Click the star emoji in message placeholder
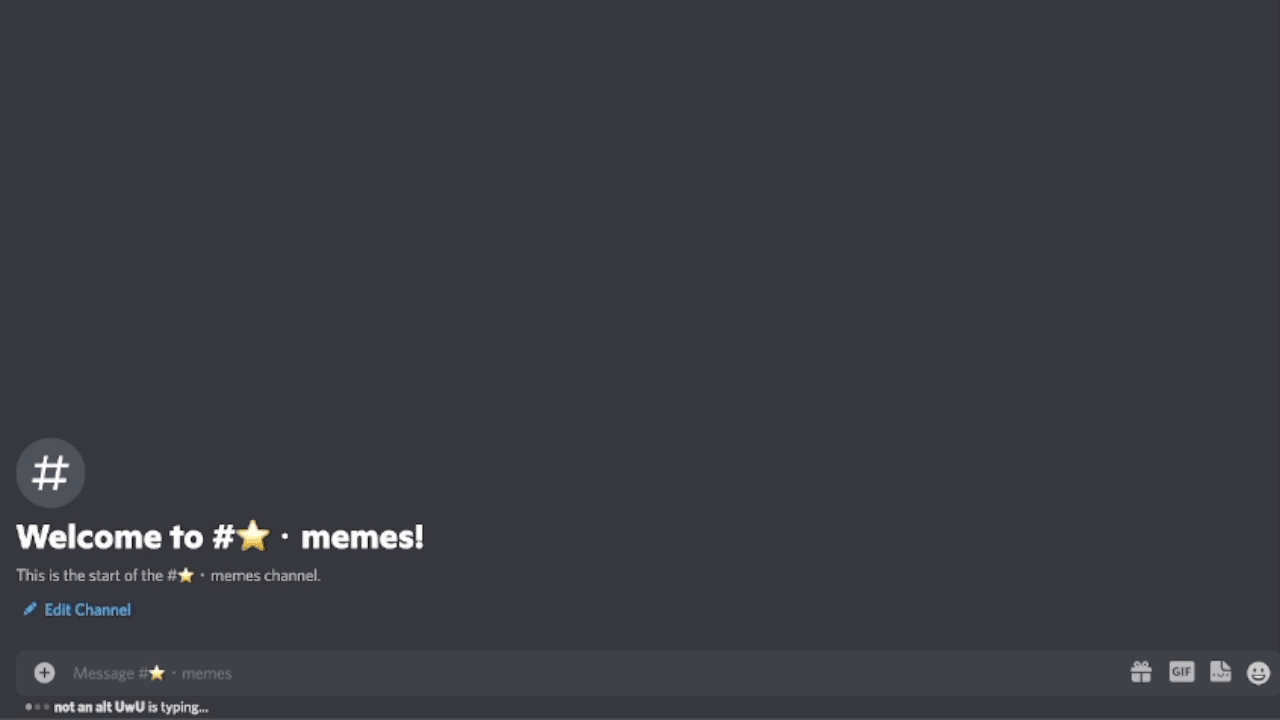Image resolution: width=1280 pixels, height=720 pixels. [157, 673]
